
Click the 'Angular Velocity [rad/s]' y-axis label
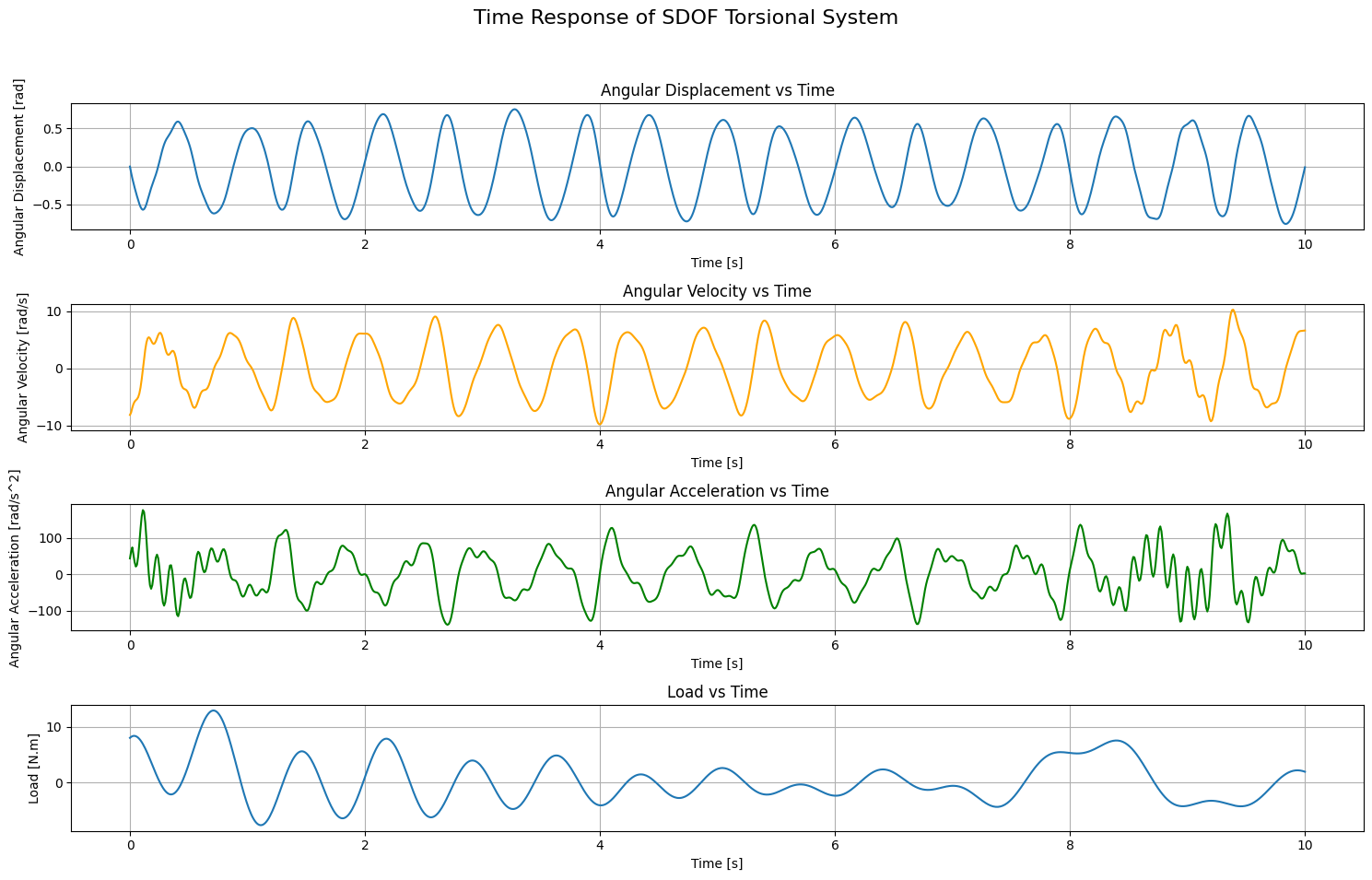23,368
